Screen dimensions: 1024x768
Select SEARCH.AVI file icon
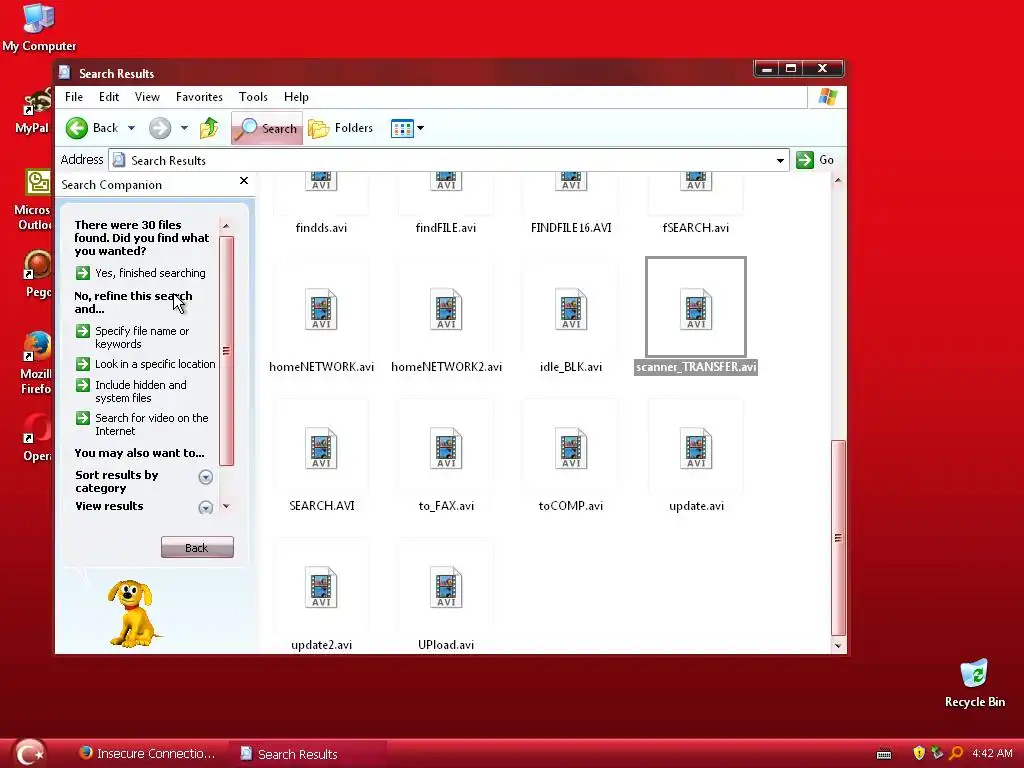pos(321,449)
